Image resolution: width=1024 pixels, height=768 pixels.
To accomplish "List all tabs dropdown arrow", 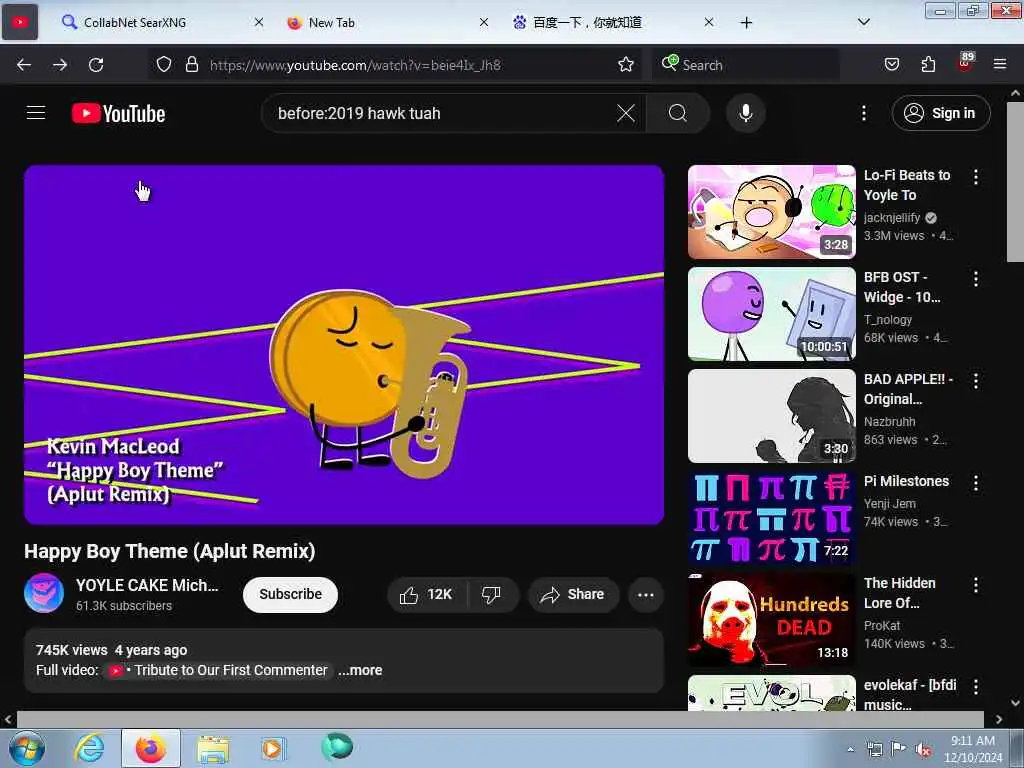I will click(x=863, y=23).
